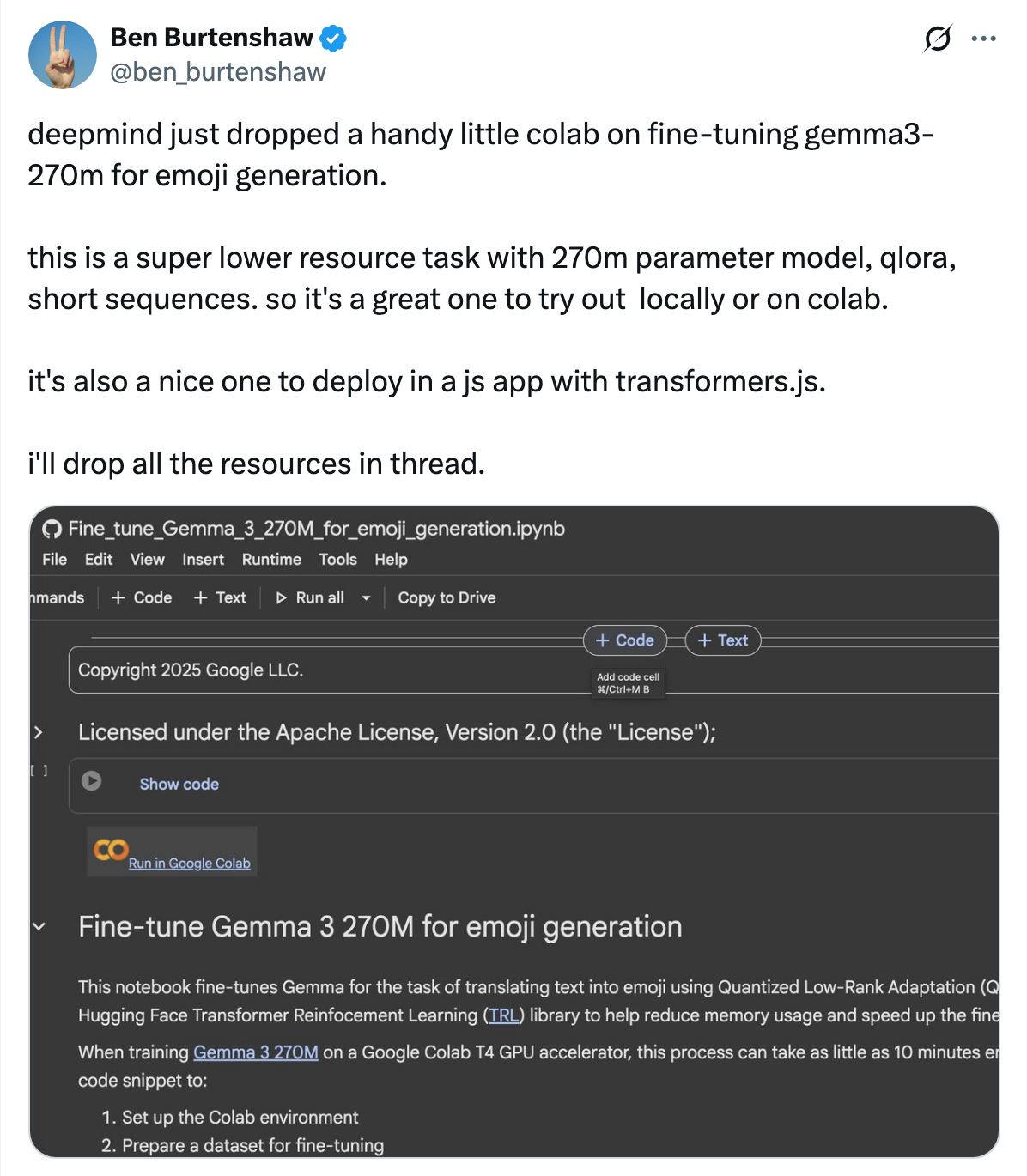The image size is (1027, 1176).
Task: Follow the TRL library link
Action: point(504,1015)
